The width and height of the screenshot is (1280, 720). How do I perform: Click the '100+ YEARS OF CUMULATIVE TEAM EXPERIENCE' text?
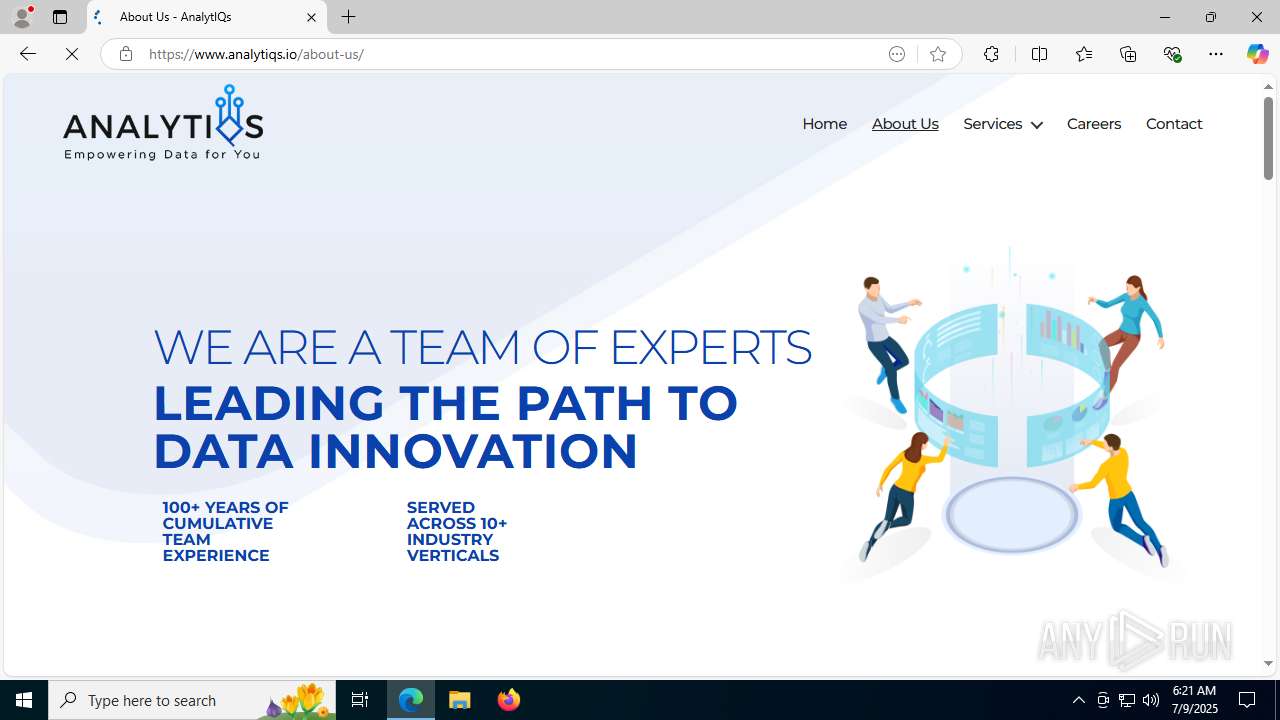pyautogui.click(x=225, y=531)
